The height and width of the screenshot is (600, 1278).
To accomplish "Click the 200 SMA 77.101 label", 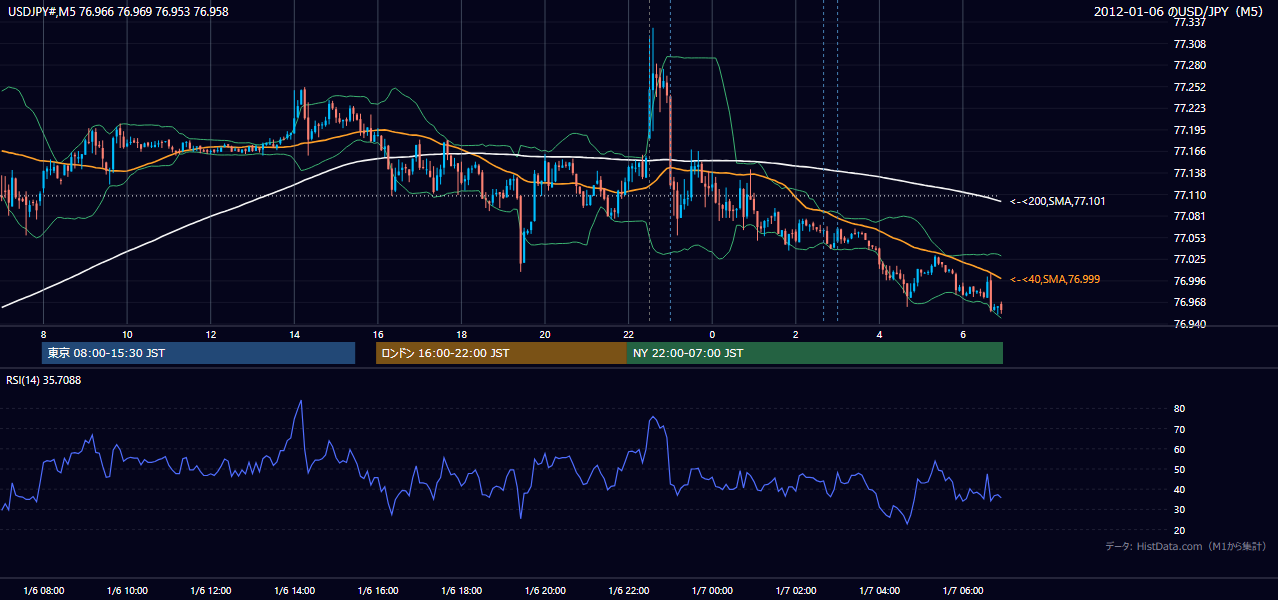I will 1057,201.
